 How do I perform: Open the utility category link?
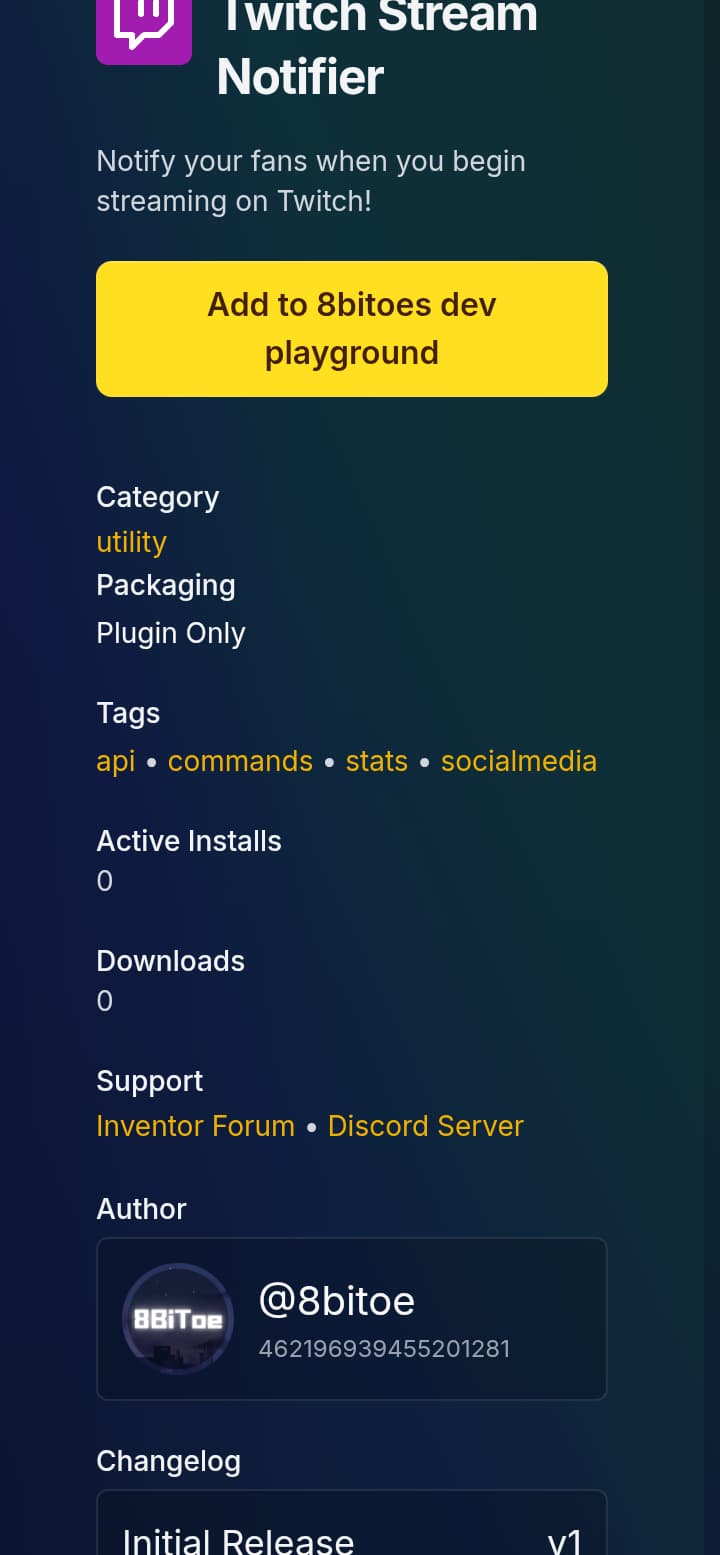[x=131, y=542]
